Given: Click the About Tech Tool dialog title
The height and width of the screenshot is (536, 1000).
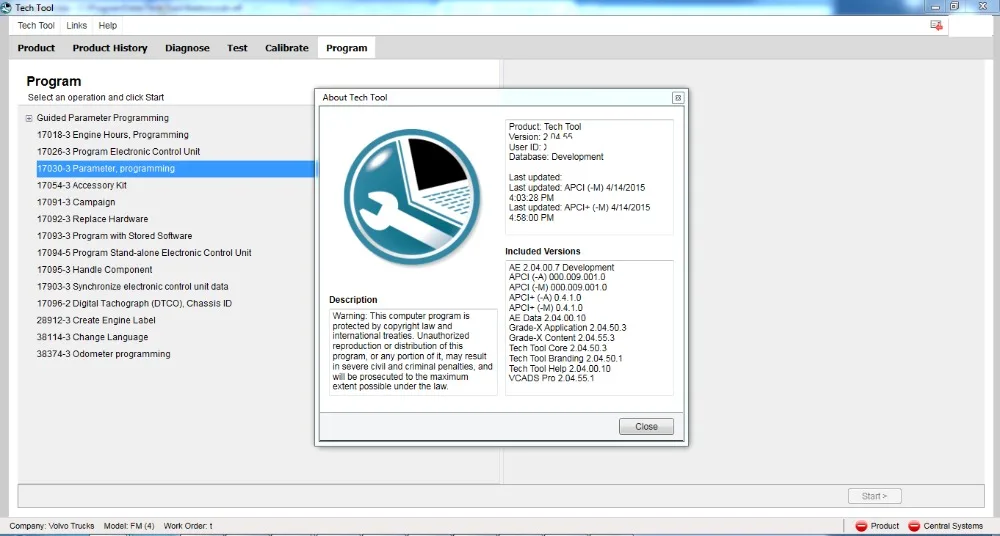Looking at the screenshot, I should pyautogui.click(x=355, y=98).
